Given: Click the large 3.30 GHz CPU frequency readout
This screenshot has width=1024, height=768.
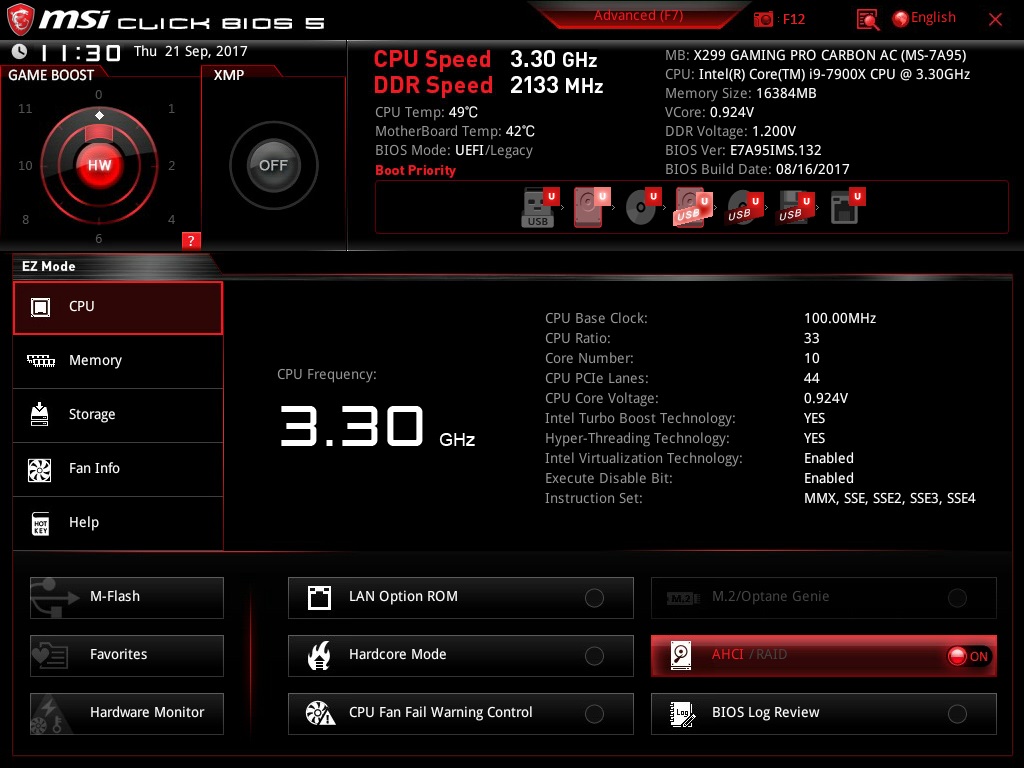Looking at the screenshot, I should (377, 426).
